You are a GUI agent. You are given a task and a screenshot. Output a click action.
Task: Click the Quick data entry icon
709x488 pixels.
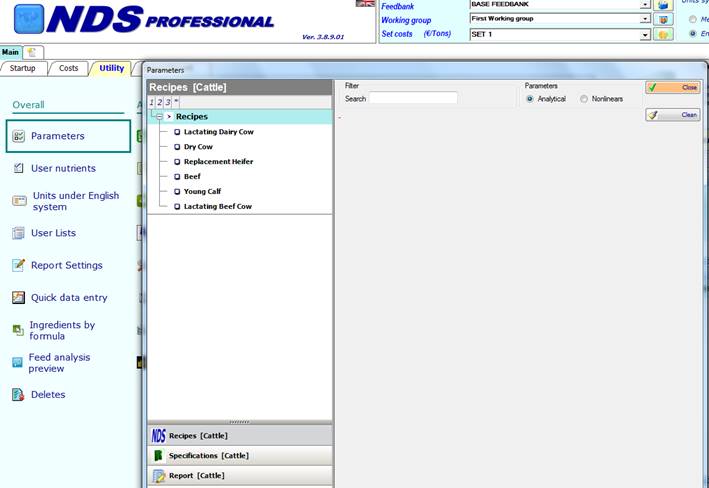[19, 298]
